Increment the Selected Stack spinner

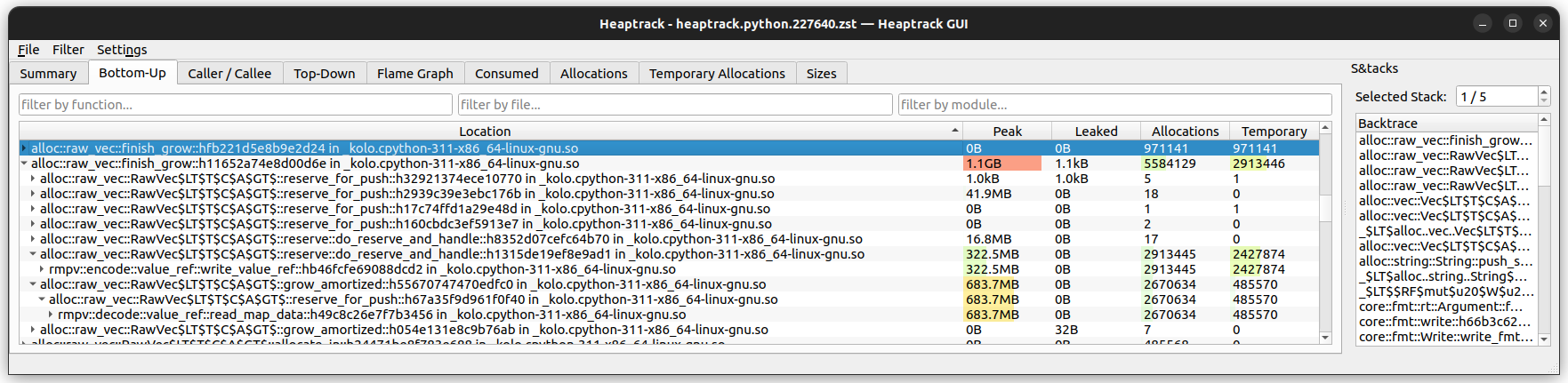pos(1544,92)
